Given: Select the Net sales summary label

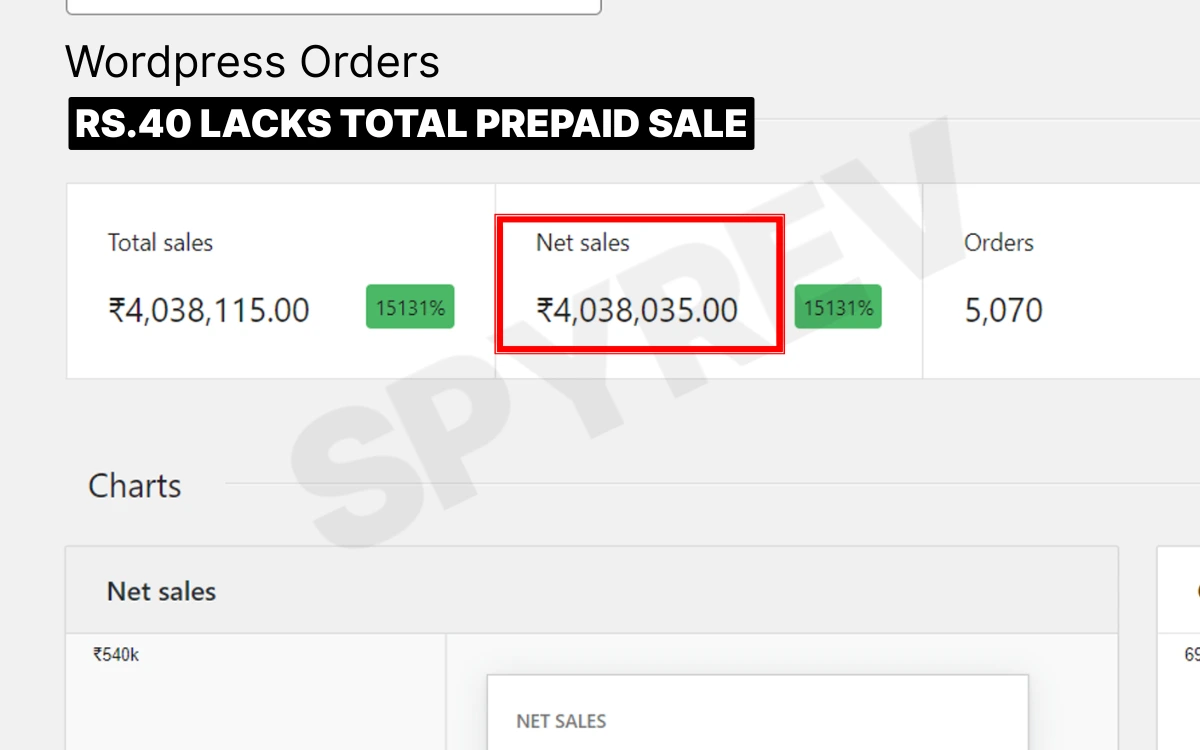Looking at the screenshot, I should tap(583, 242).
